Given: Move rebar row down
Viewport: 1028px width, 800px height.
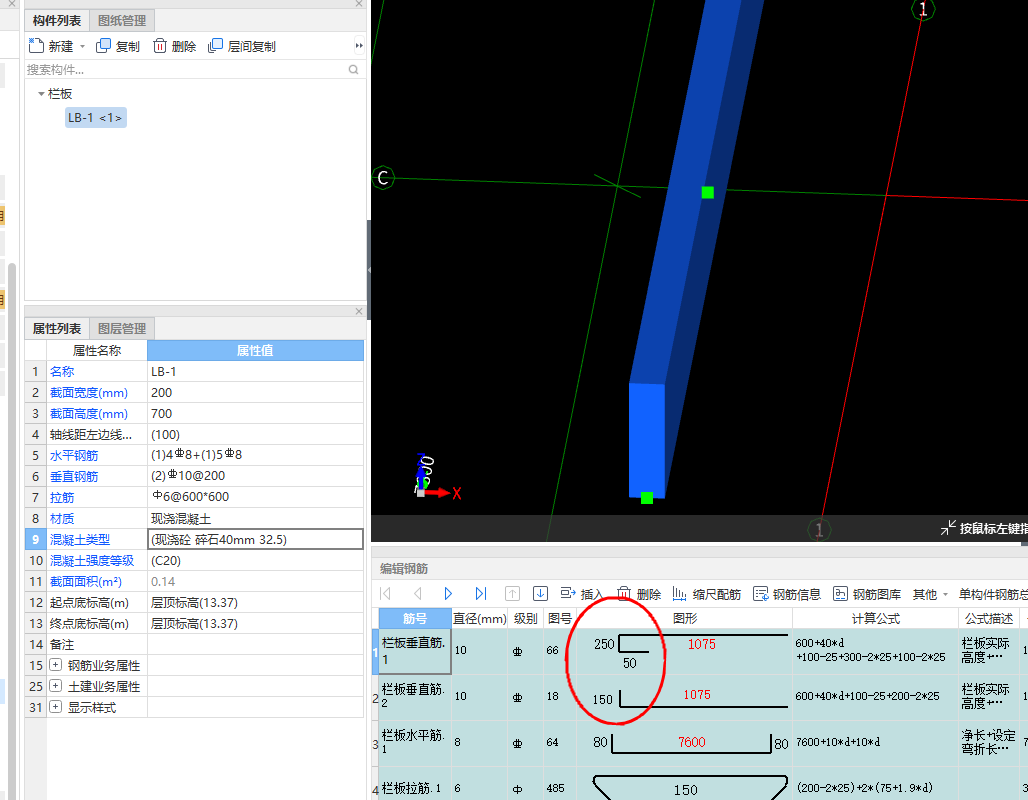Looking at the screenshot, I should click(540, 593).
